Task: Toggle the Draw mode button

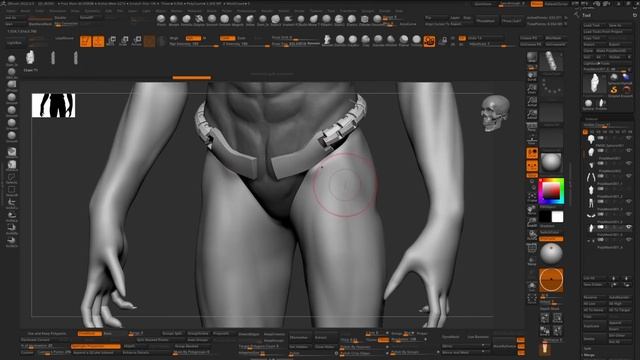Action: [x=98, y=41]
